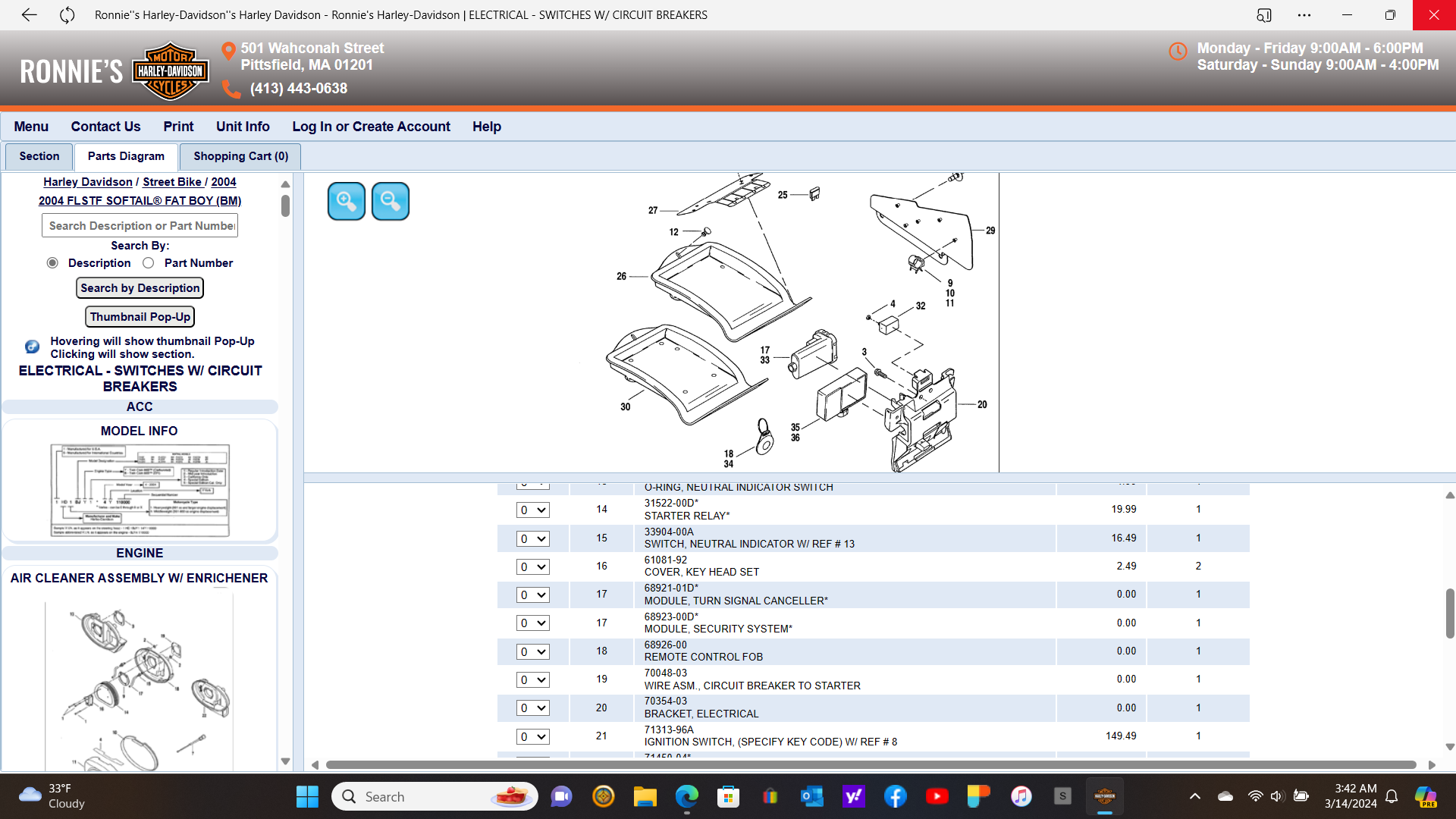Open quantity dropdown for Remote Control Fob

pyautogui.click(x=533, y=652)
